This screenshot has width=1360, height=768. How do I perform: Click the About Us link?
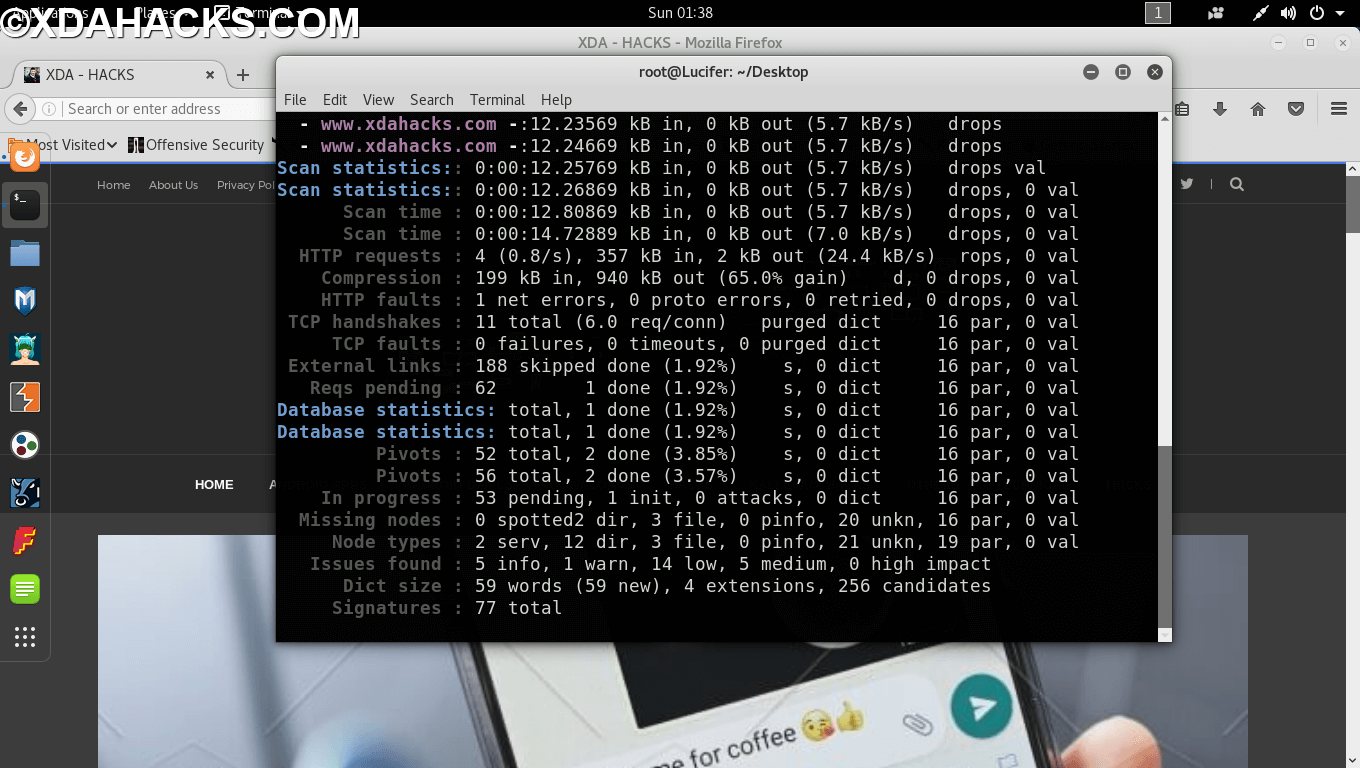(x=173, y=184)
